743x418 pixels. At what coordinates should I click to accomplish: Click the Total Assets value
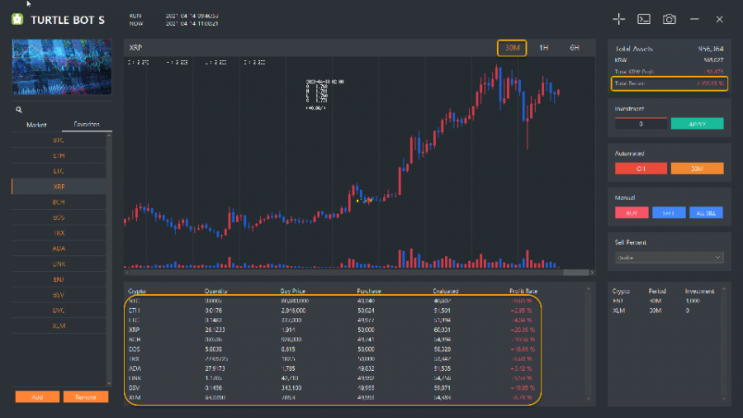[x=710, y=49]
